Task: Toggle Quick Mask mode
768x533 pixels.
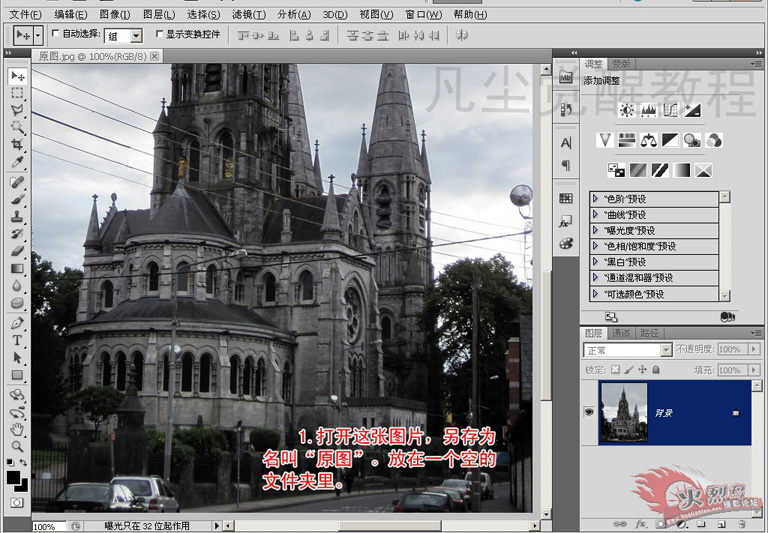Action: pos(17,503)
